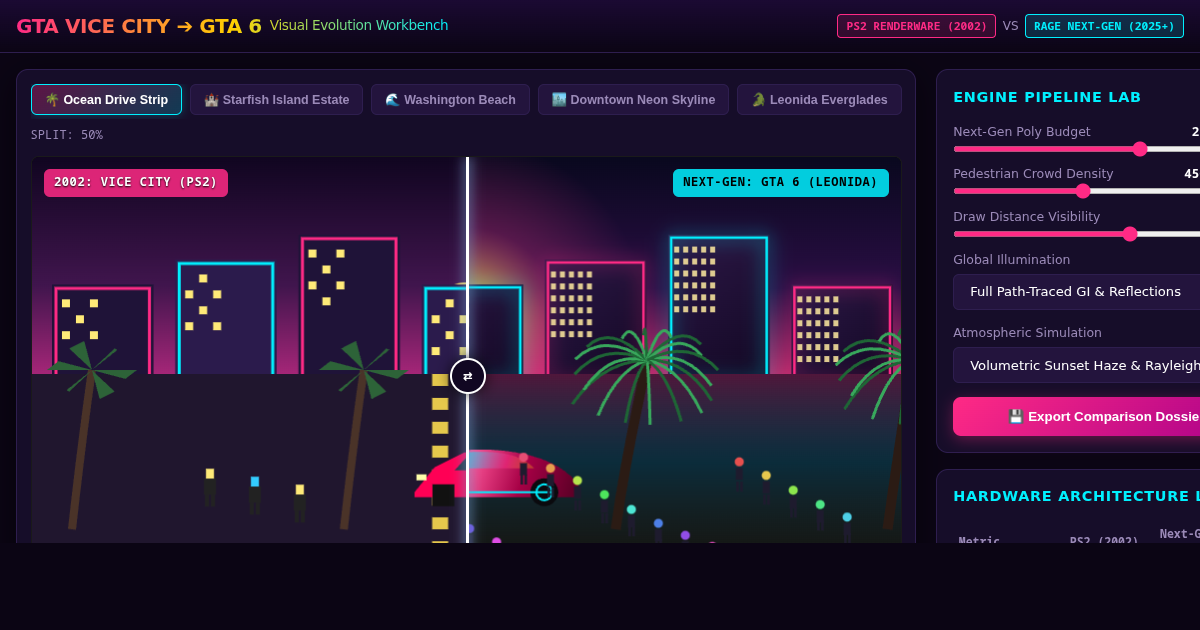Click the Visual Evolution Workbench subtitle
The image size is (1200, 630).
[359, 26]
